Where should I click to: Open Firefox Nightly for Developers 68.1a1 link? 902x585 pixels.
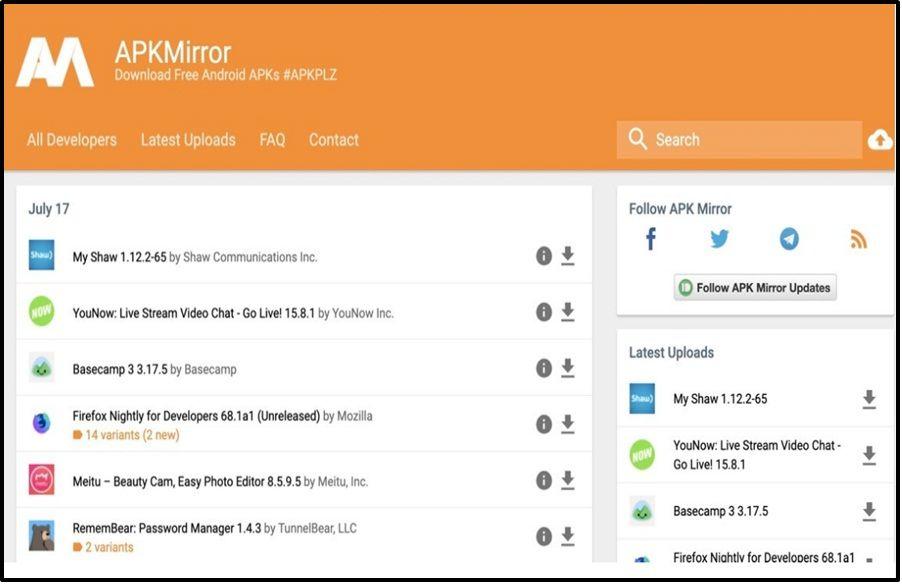coord(196,416)
